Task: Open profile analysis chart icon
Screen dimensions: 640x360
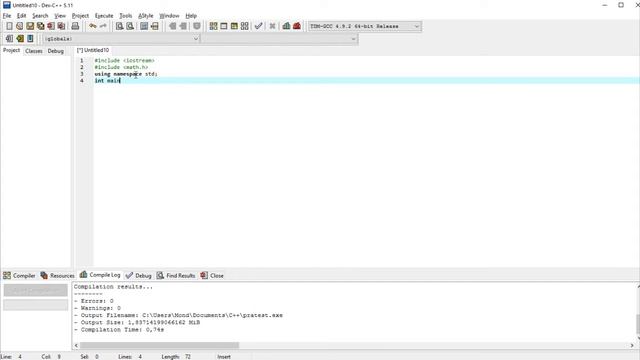Action: [287, 26]
